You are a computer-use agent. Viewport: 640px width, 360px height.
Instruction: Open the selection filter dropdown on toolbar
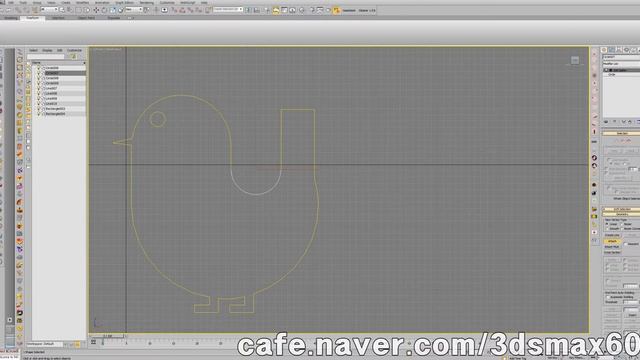click(49, 10)
